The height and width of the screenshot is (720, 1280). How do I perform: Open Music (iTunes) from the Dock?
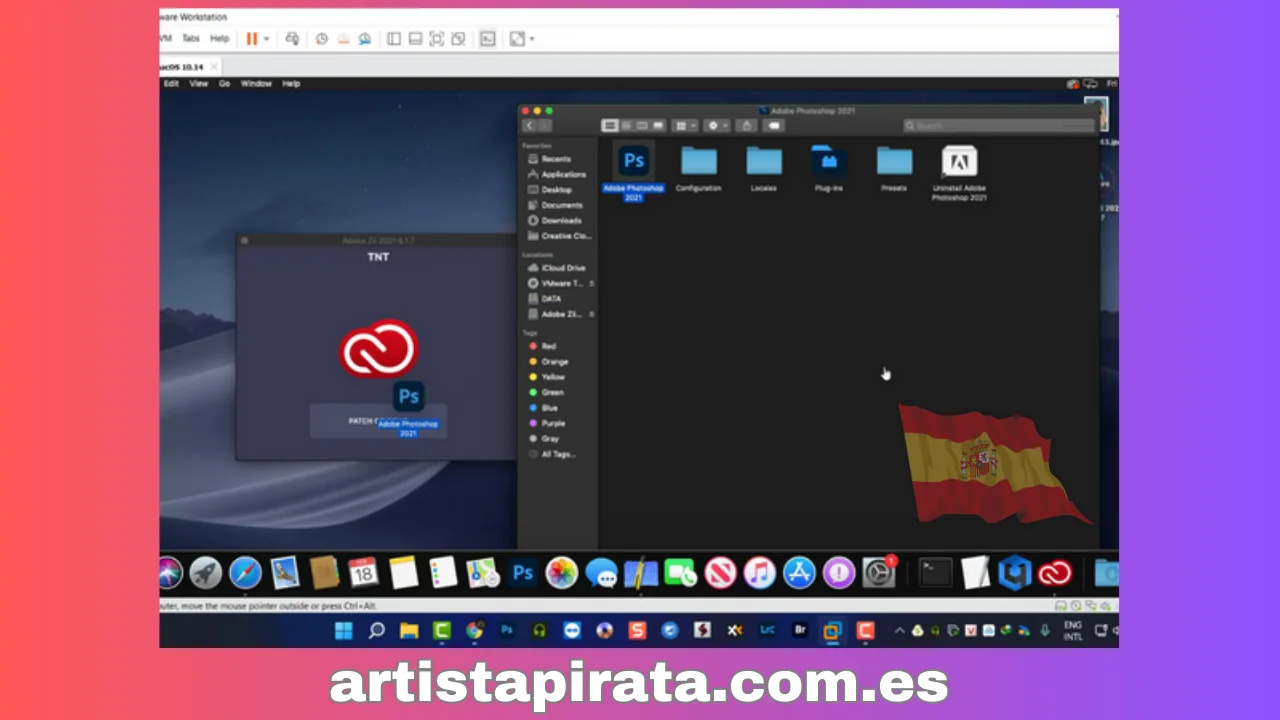click(x=760, y=573)
